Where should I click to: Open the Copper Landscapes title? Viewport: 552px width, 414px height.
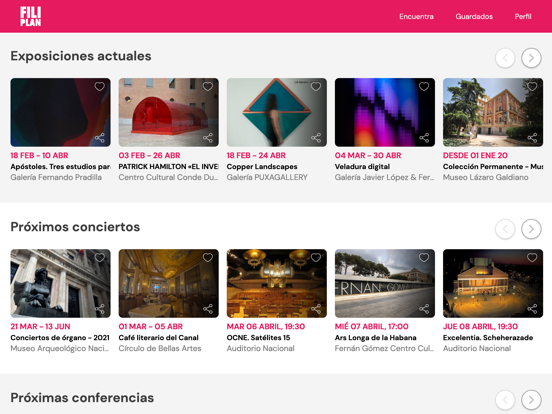coord(262,167)
